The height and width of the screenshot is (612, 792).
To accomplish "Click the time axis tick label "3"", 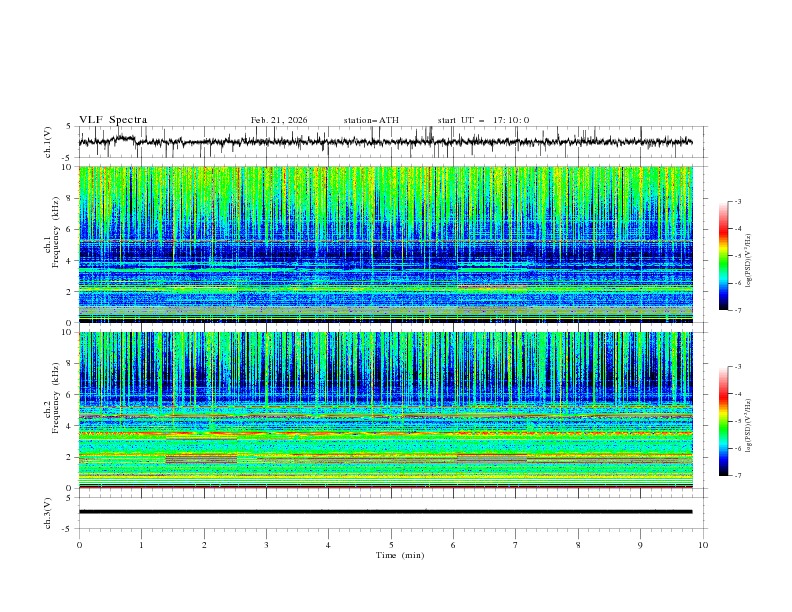I will 266,545.
